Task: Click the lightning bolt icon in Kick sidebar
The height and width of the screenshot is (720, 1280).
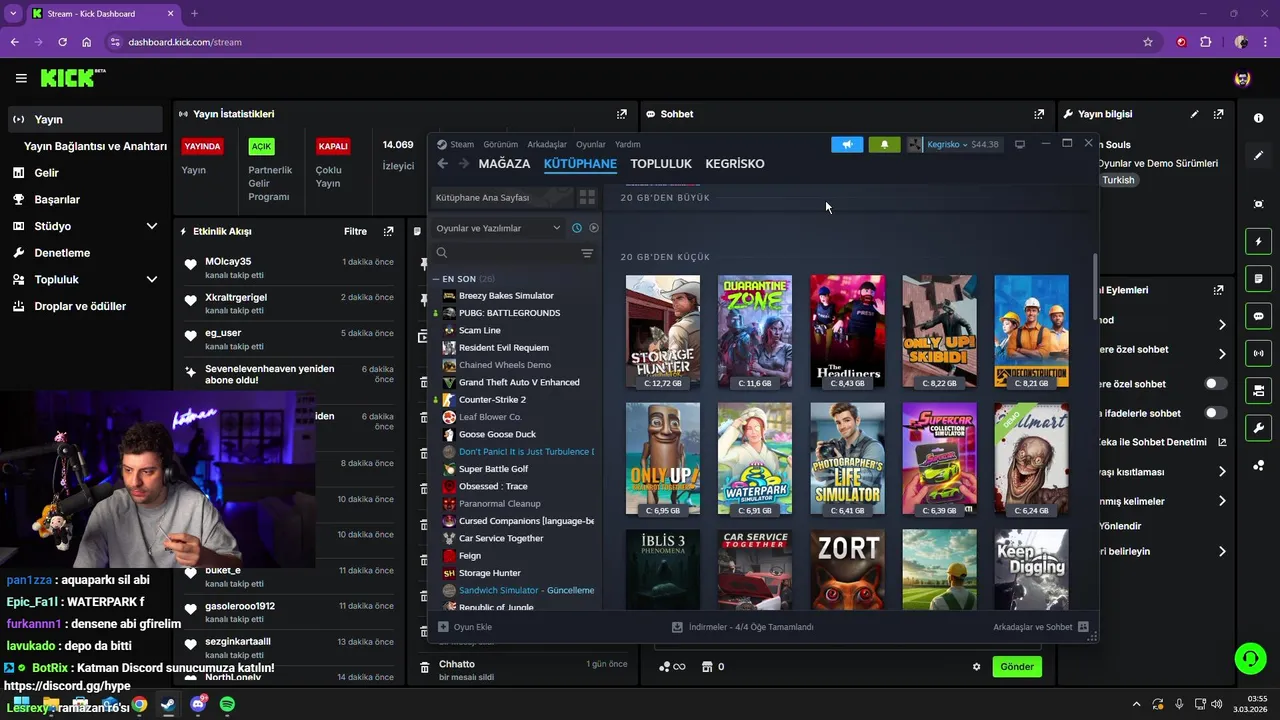Action: [x=1258, y=241]
